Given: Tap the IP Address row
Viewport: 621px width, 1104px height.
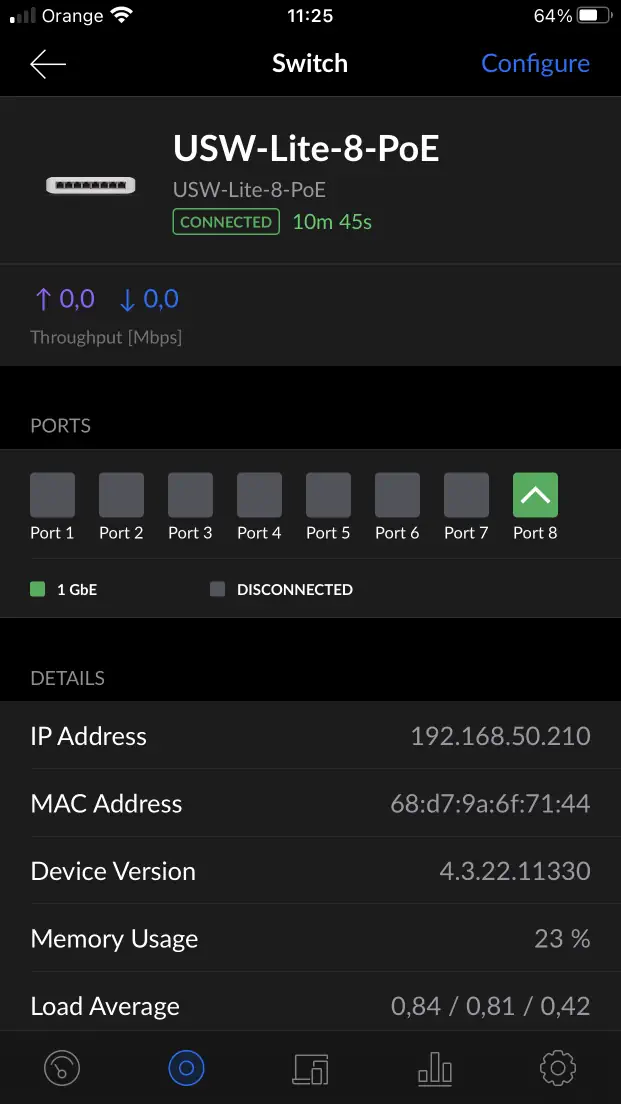Looking at the screenshot, I should (x=310, y=737).
